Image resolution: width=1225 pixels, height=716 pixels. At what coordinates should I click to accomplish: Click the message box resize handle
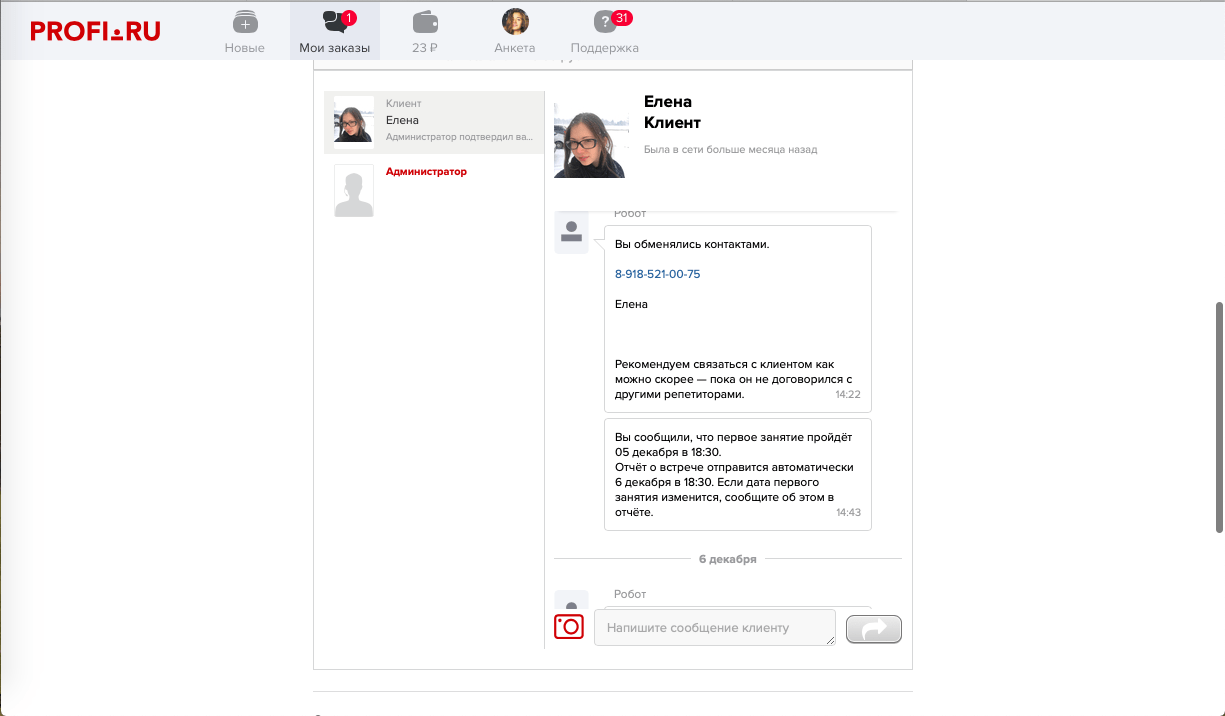(x=830, y=640)
